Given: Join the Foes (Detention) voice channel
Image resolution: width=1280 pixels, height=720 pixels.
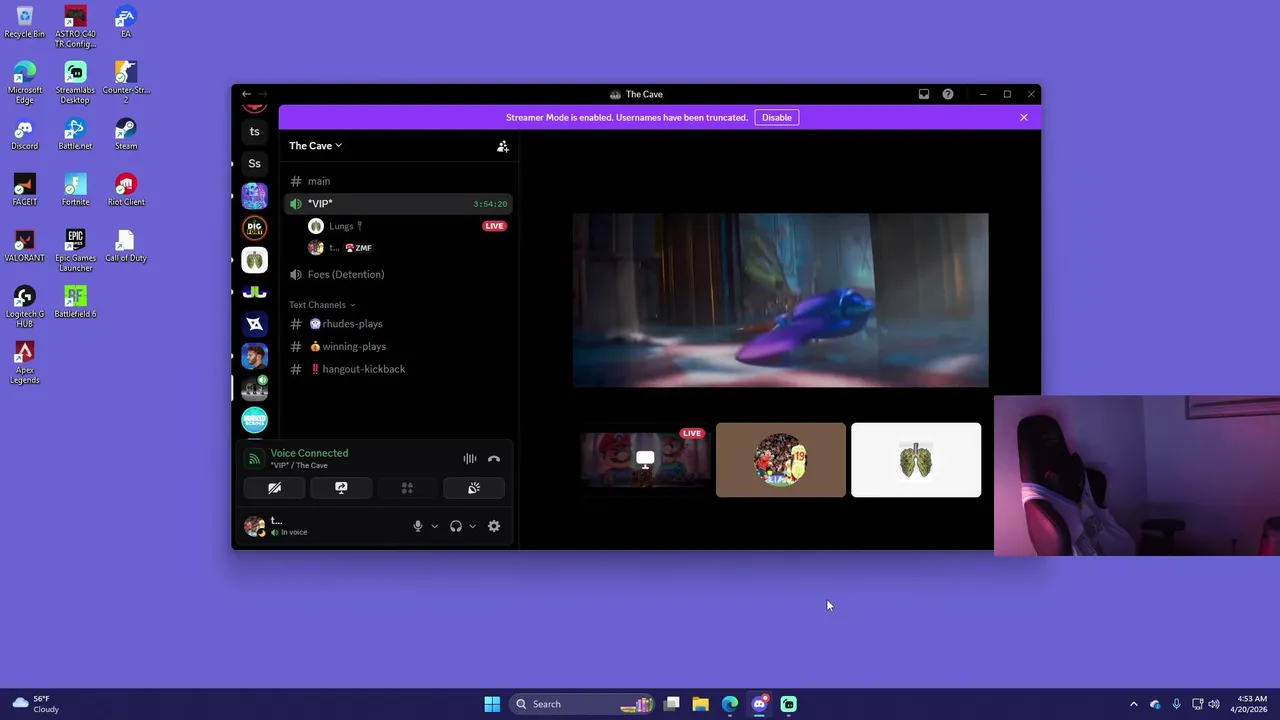Looking at the screenshot, I should pyautogui.click(x=398, y=274).
